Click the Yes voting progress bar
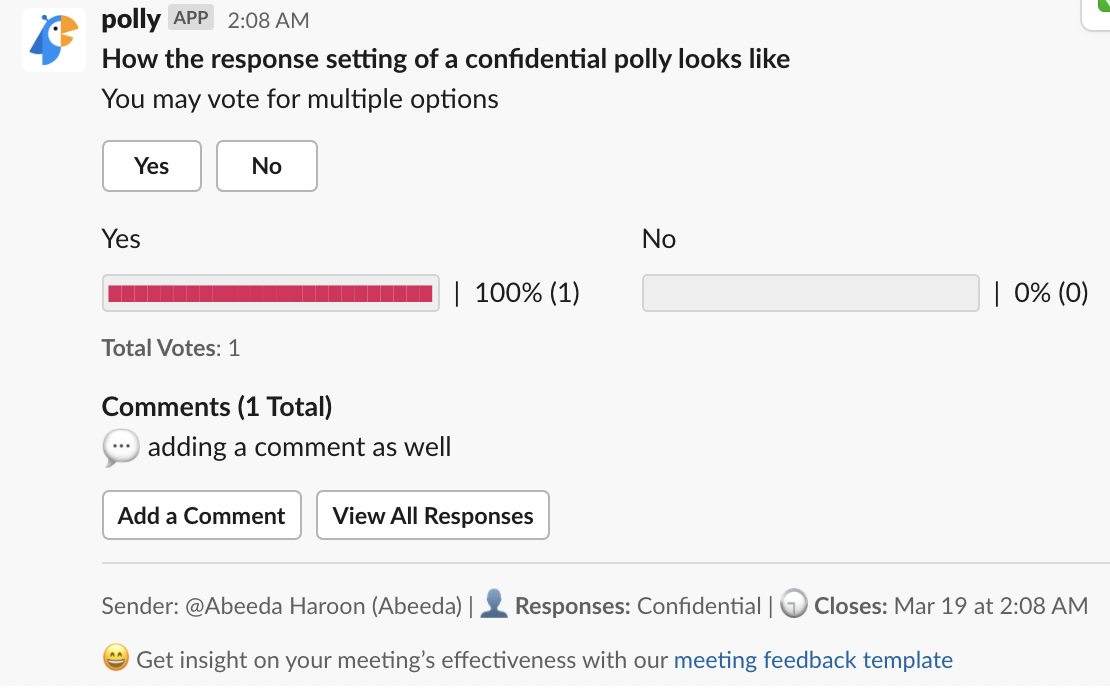 (x=270, y=293)
